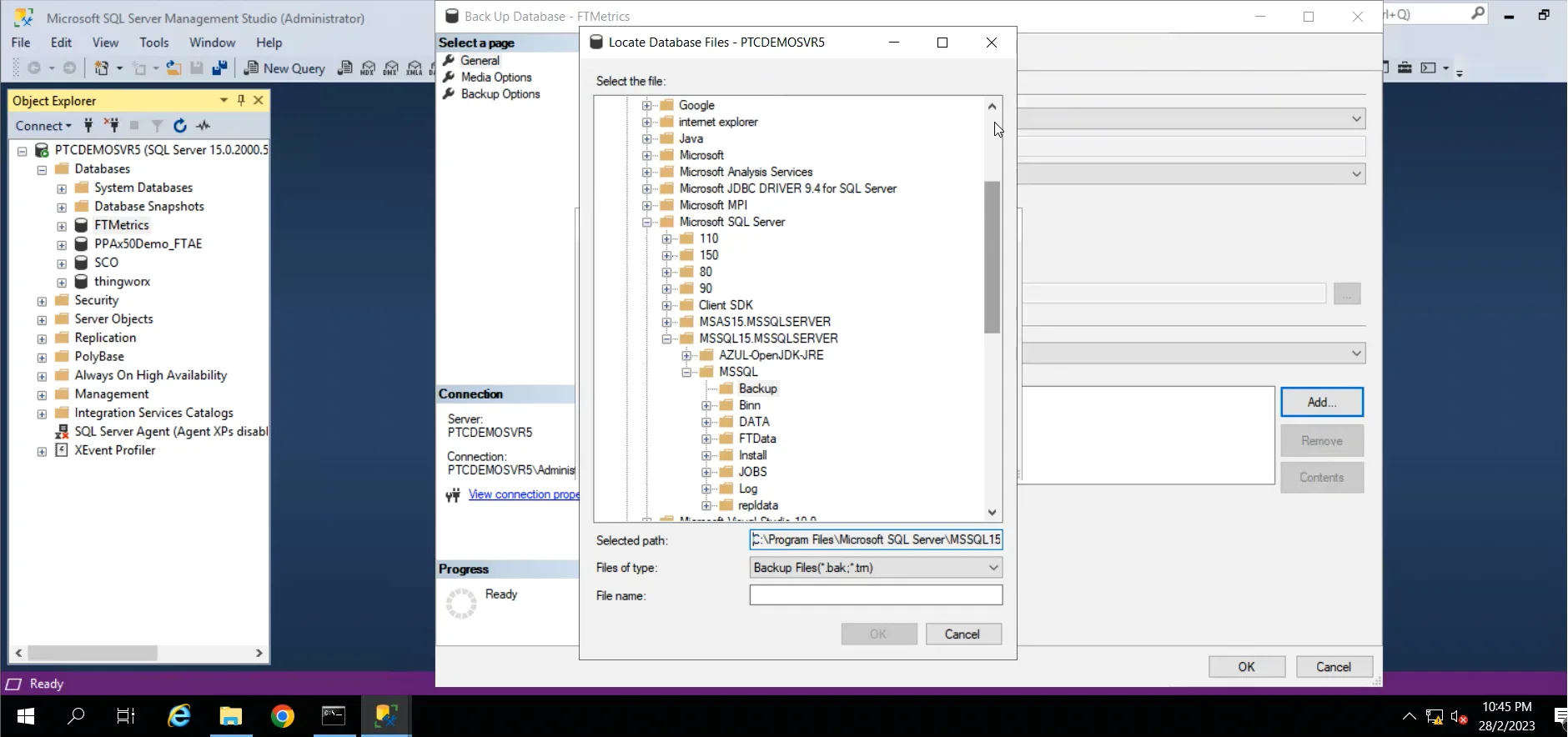Click the SQL Server Agent icon

(62, 431)
